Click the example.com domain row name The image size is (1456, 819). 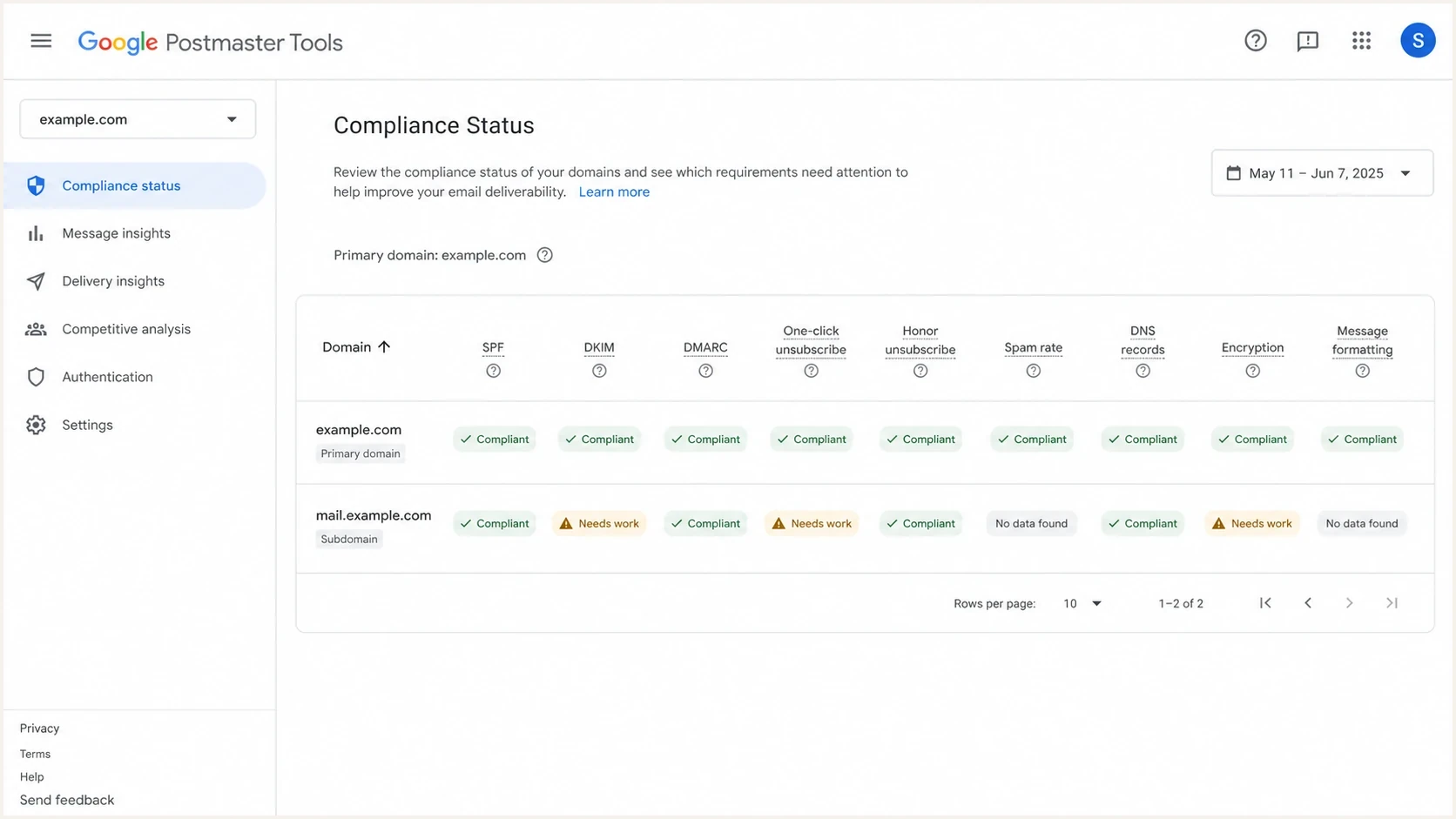[358, 429]
